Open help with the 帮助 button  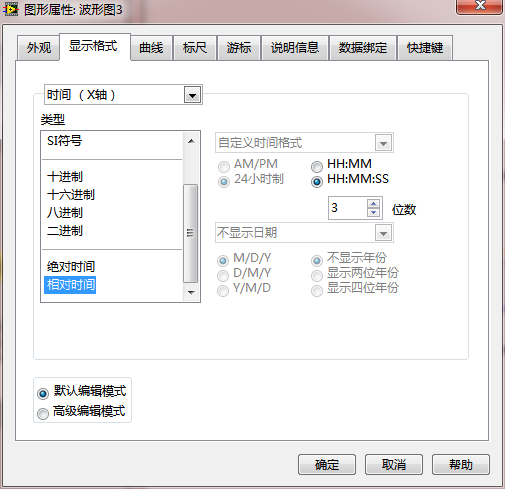click(x=461, y=464)
